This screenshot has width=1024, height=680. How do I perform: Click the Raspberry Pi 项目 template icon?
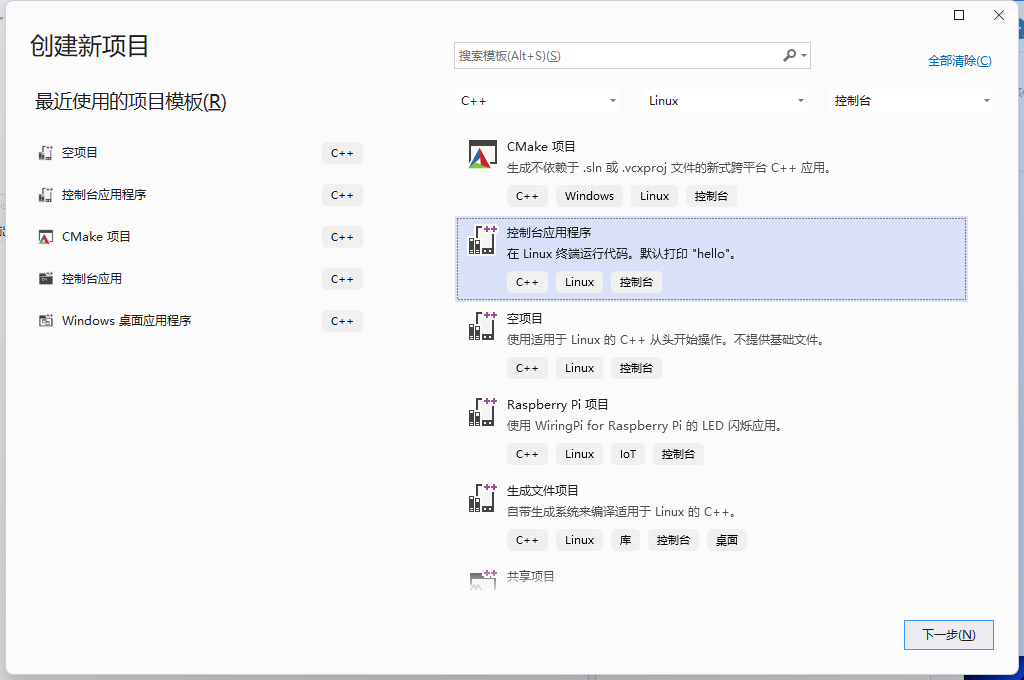[481, 412]
